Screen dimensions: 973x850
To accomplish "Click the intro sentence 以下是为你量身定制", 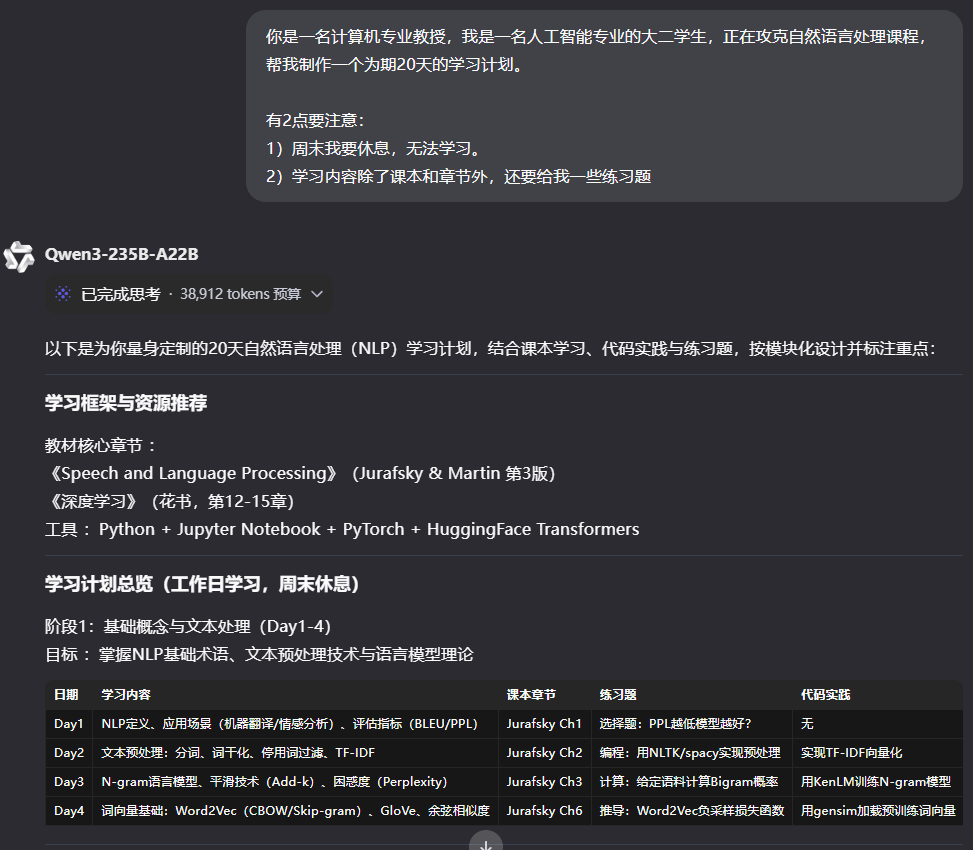I will click(490, 349).
